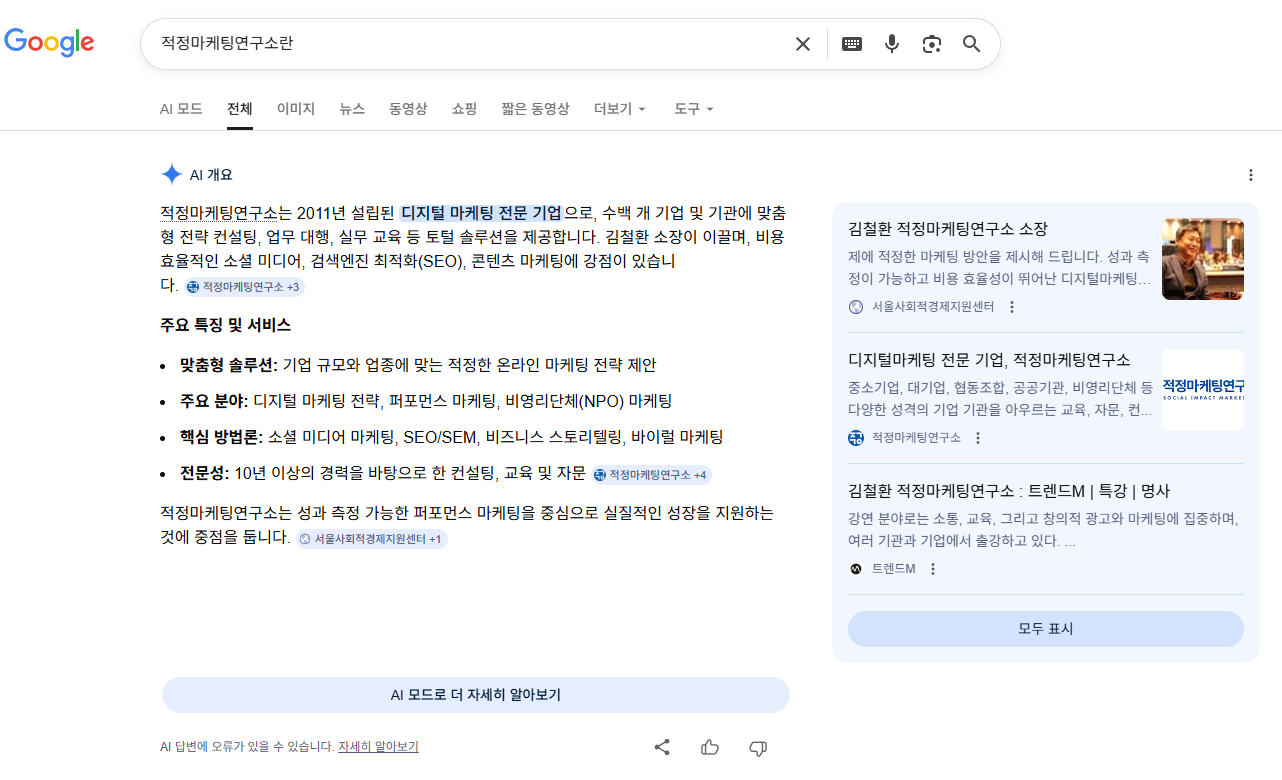
Task: Open the 자세히 알아보기 link
Action: (x=378, y=747)
